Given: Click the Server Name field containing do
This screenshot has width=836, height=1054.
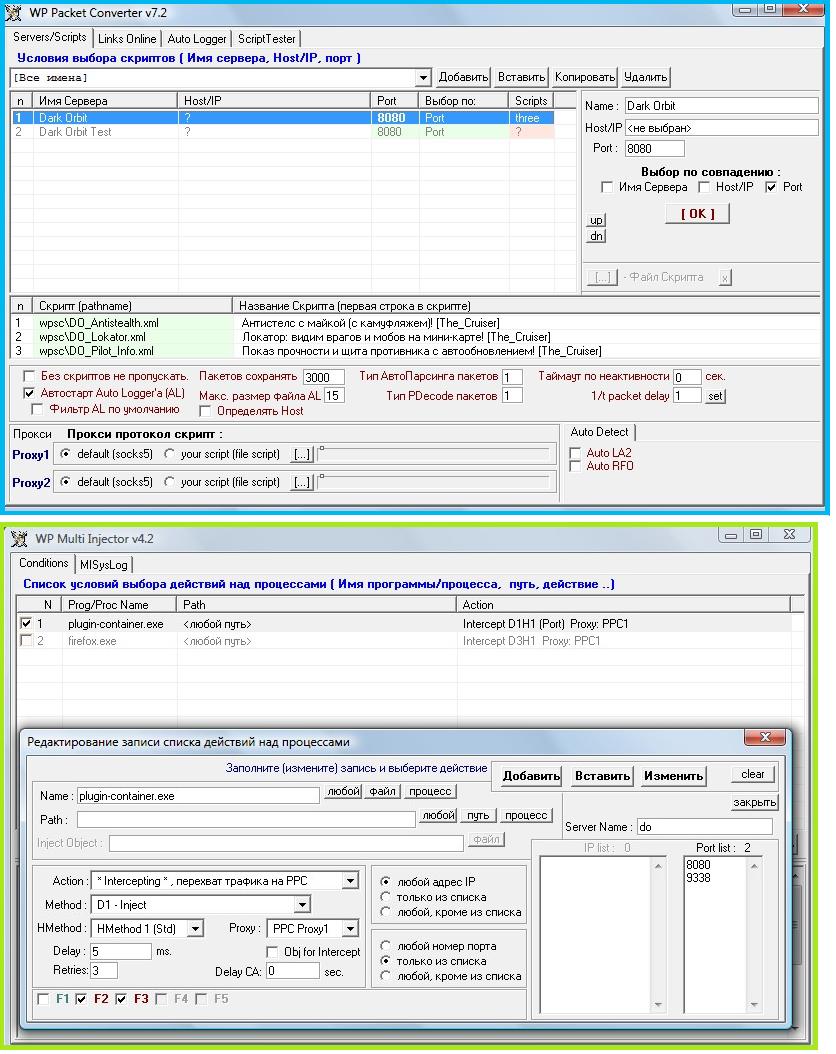Looking at the screenshot, I should pyautogui.click(x=704, y=827).
